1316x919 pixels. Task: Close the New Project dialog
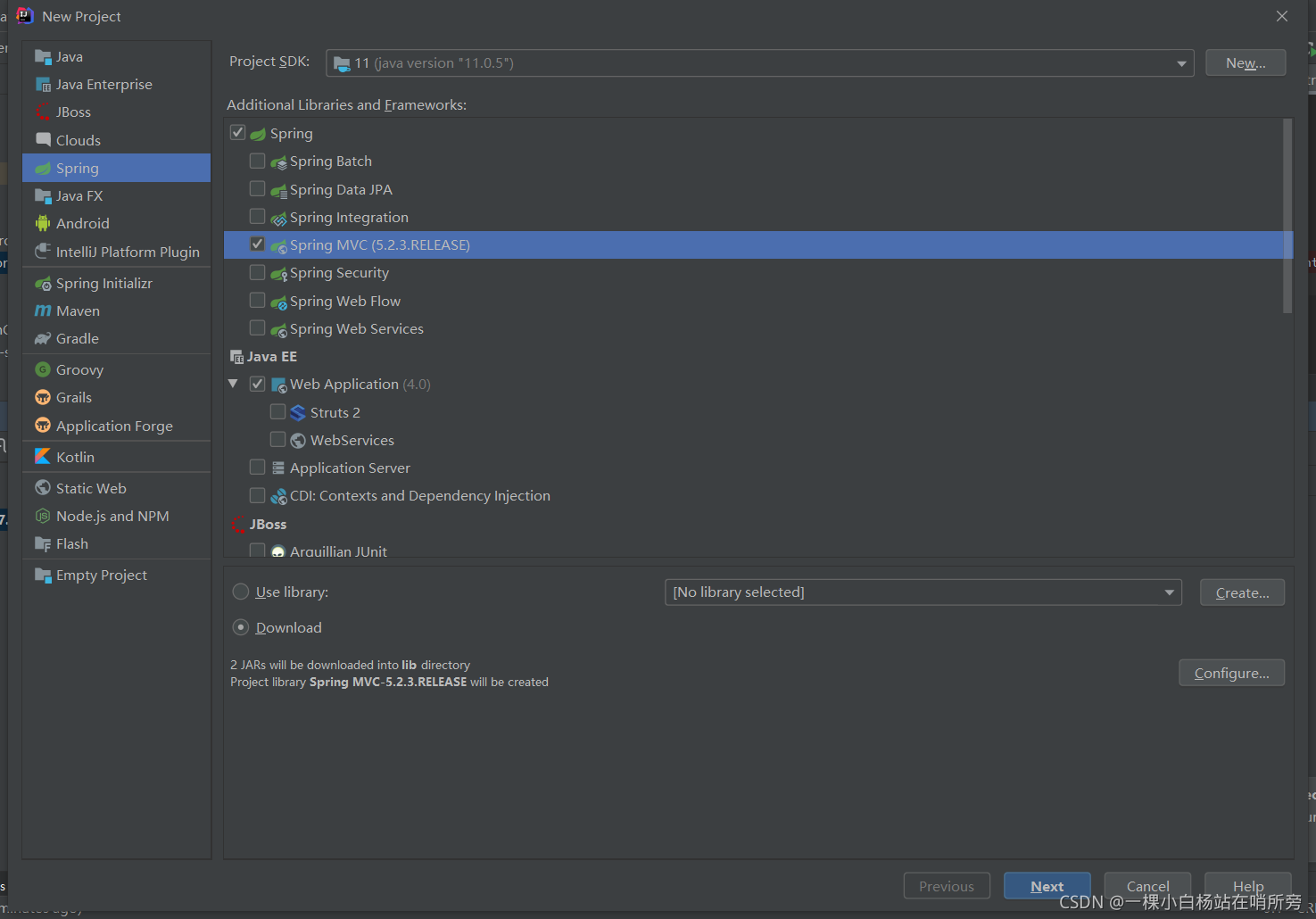[x=1281, y=16]
